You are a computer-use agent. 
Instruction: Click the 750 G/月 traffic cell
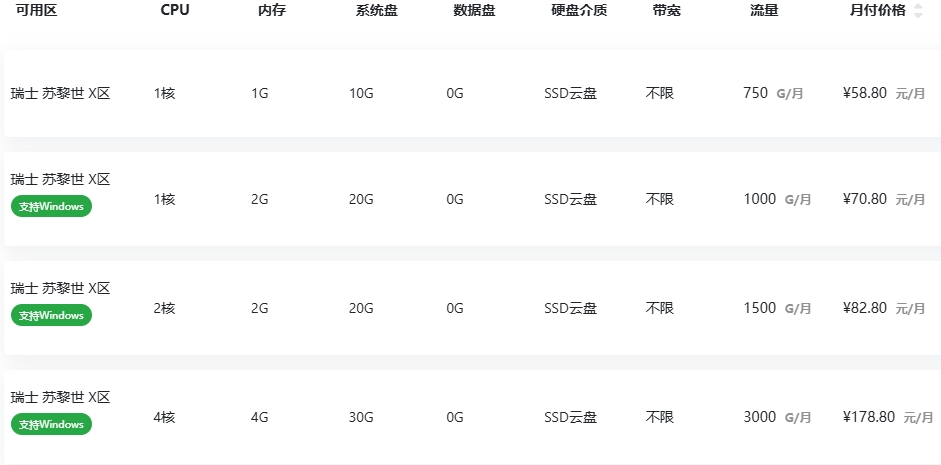[x=773, y=93]
